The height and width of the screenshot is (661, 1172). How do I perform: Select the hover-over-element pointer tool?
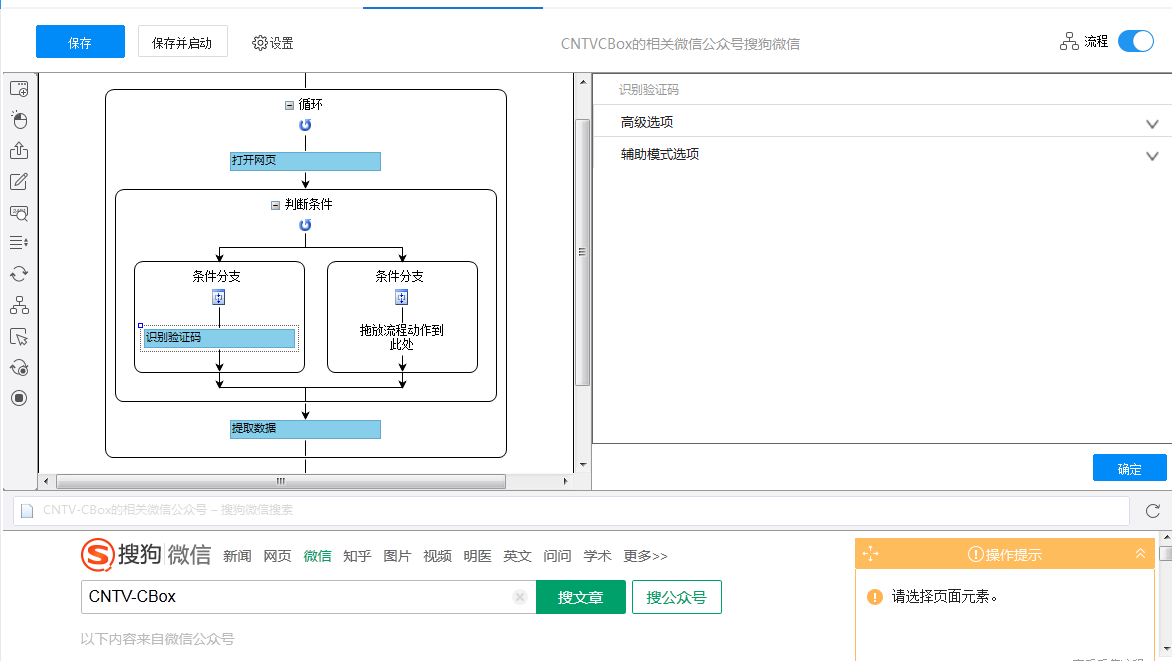click(x=19, y=336)
